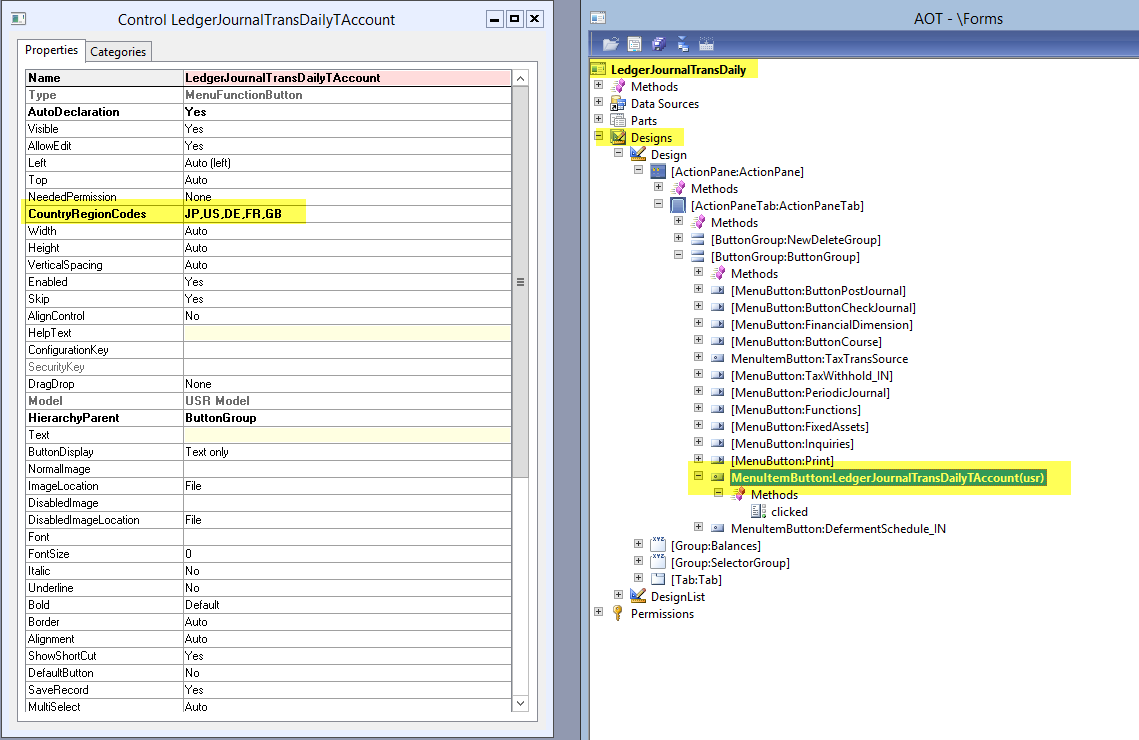Open the clicked method
Viewport: 1139px width, 740px height.
[x=789, y=511]
